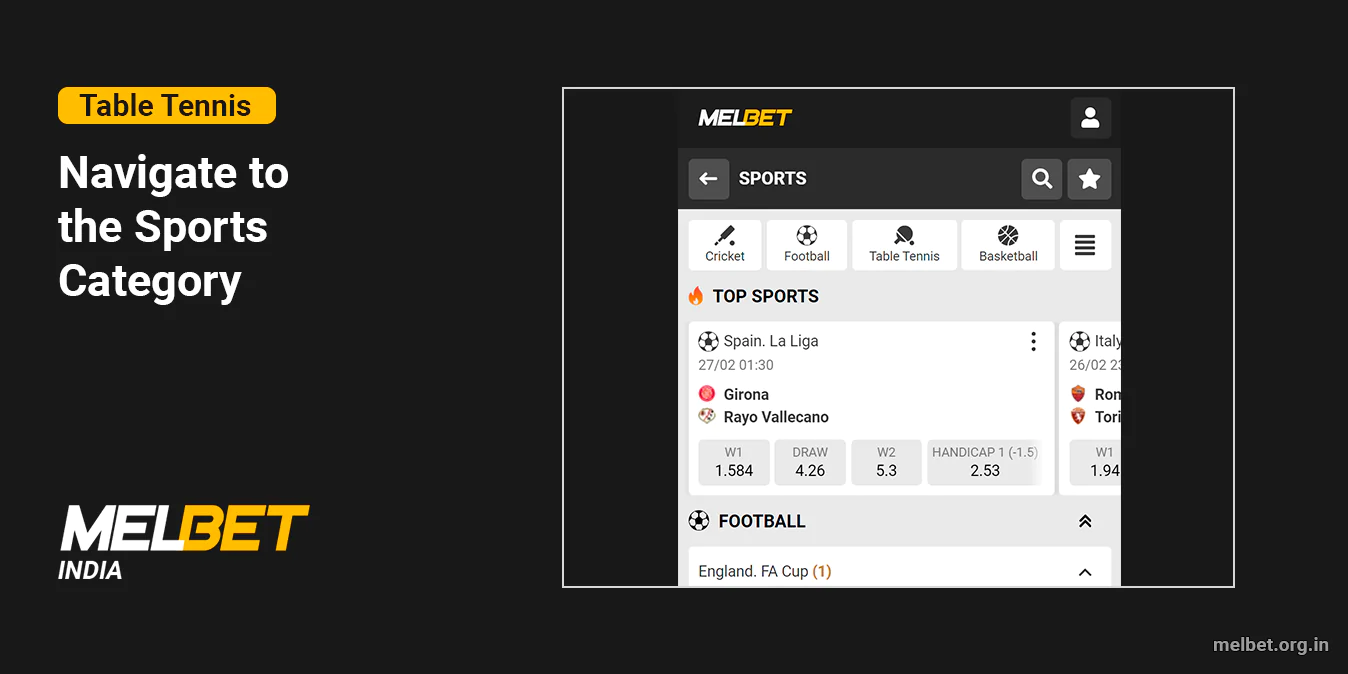Open the user account profile icon
This screenshot has height=674, width=1348.
tap(1090, 117)
